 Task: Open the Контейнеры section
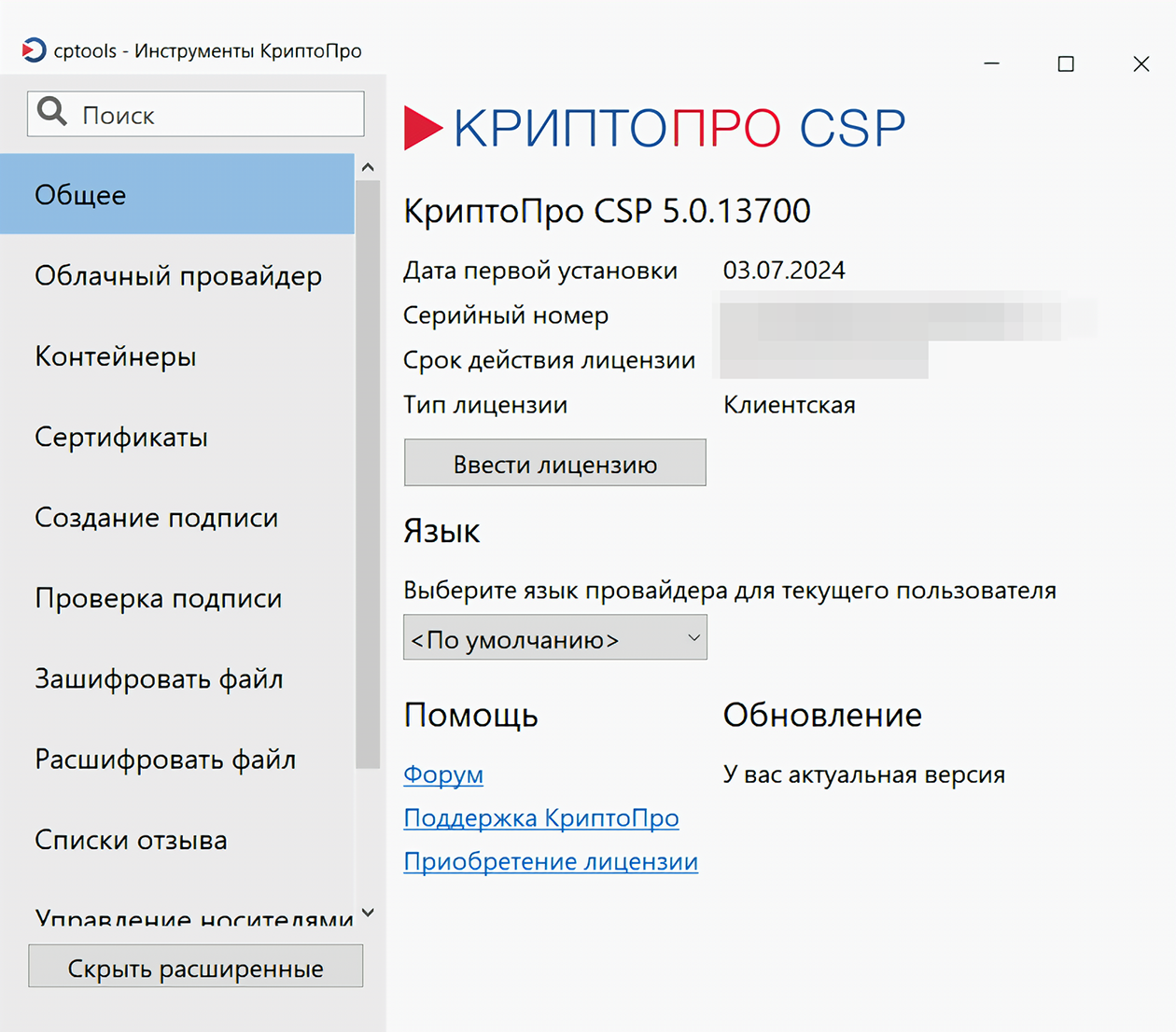(177, 356)
